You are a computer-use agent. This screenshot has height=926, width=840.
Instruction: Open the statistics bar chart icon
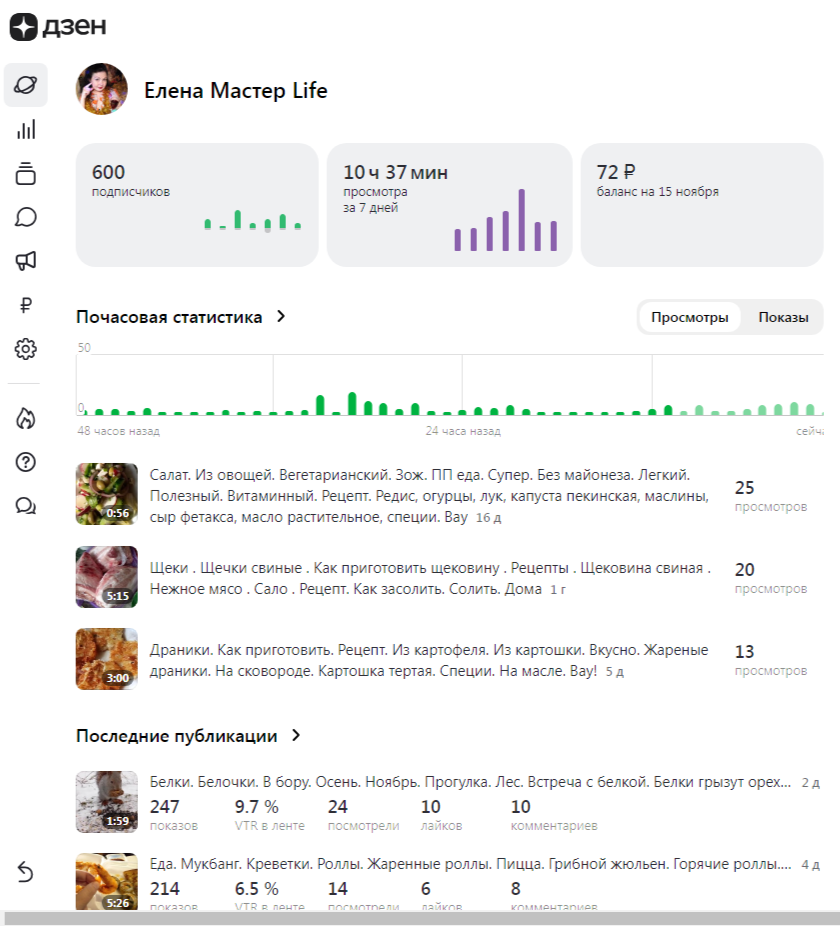pos(26,129)
